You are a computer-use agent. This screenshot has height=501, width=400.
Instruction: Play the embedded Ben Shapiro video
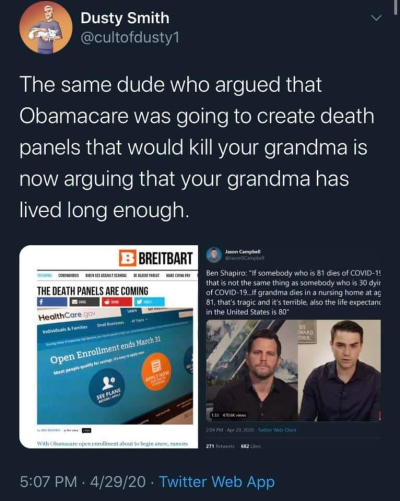point(293,370)
